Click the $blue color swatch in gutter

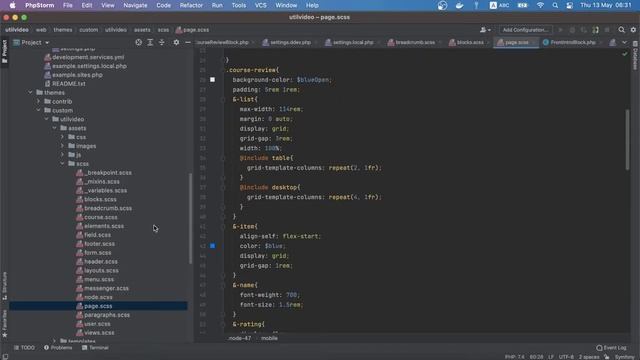(x=212, y=246)
